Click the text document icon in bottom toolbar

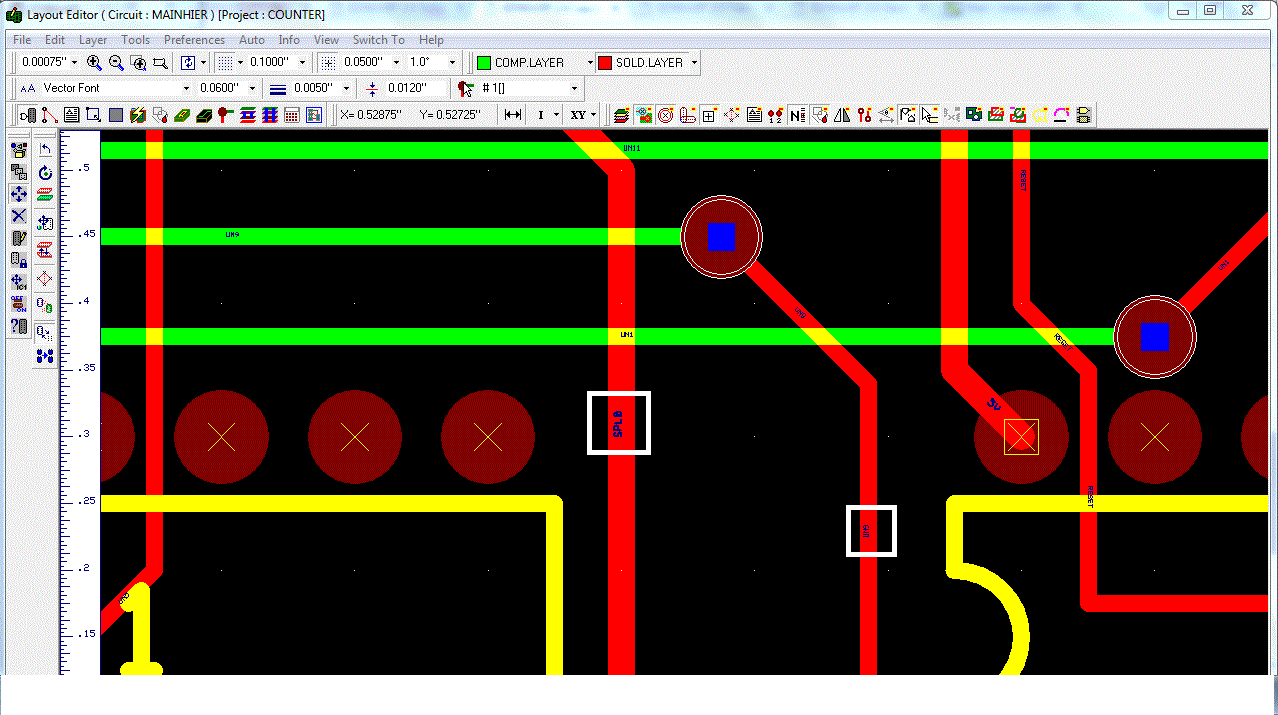pyautogui.click(x=71, y=115)
